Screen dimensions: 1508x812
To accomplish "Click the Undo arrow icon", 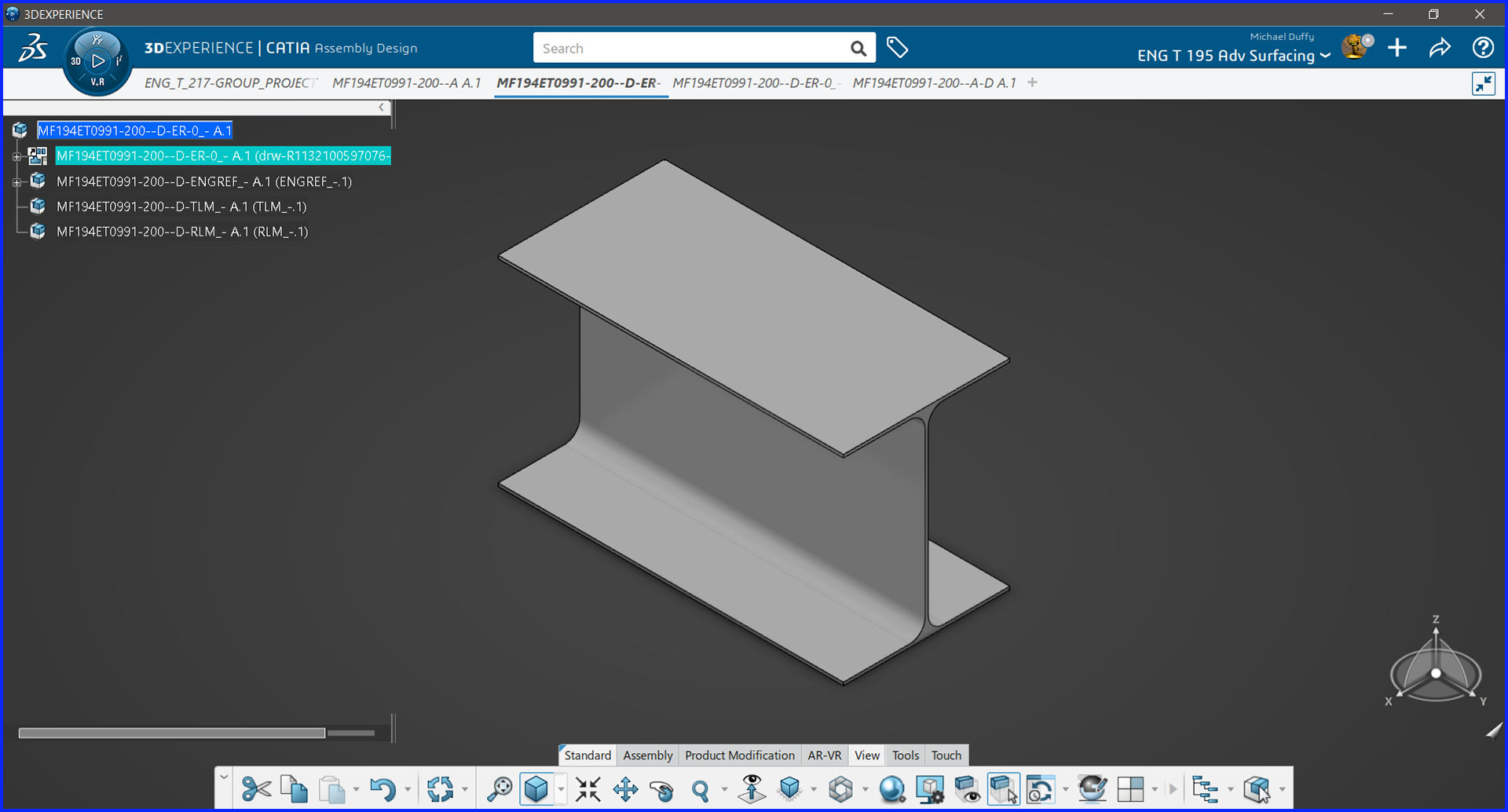I will (382, 789).
